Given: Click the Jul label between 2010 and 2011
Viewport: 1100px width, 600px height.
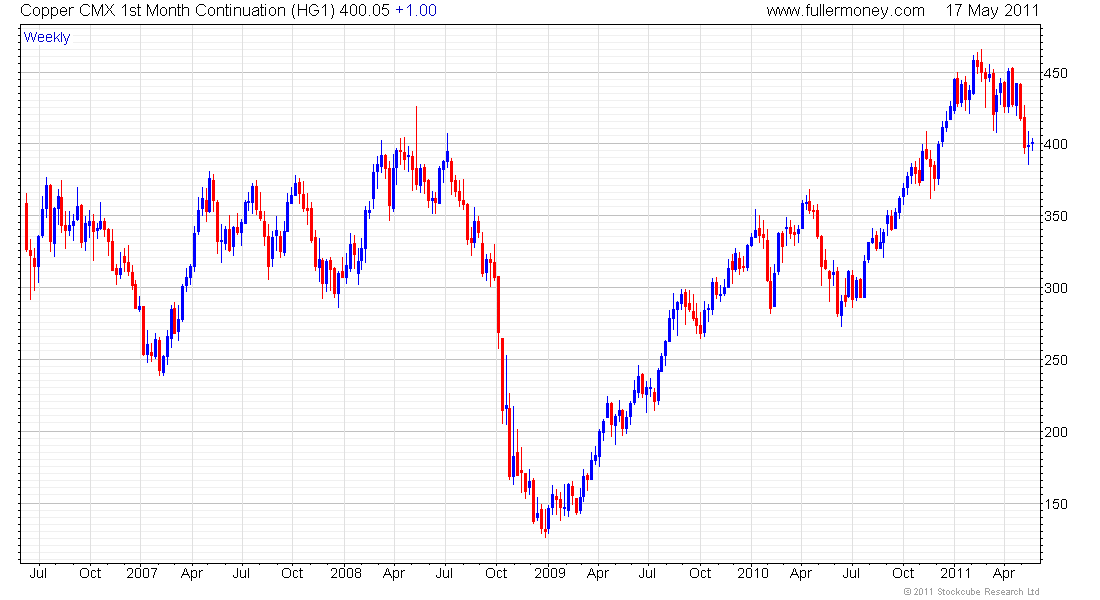Looking at the screenshot, I should [851, 573].
